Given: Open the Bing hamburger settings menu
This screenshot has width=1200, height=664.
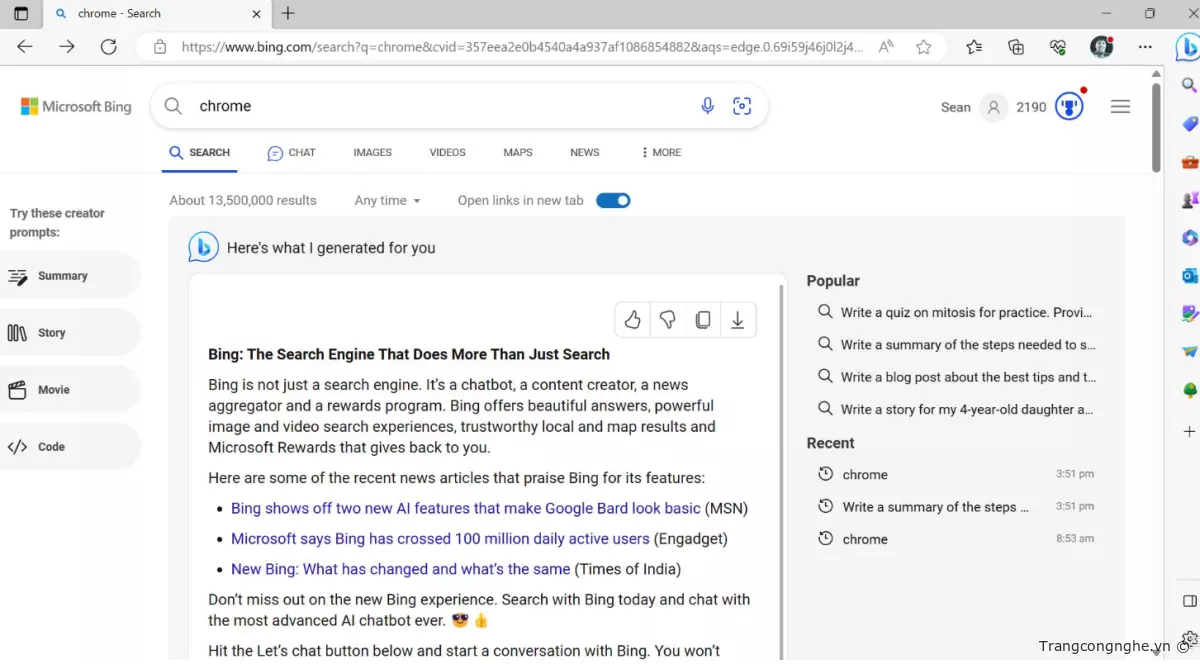Looking at the screenshot, I should tap(1120, 107).
